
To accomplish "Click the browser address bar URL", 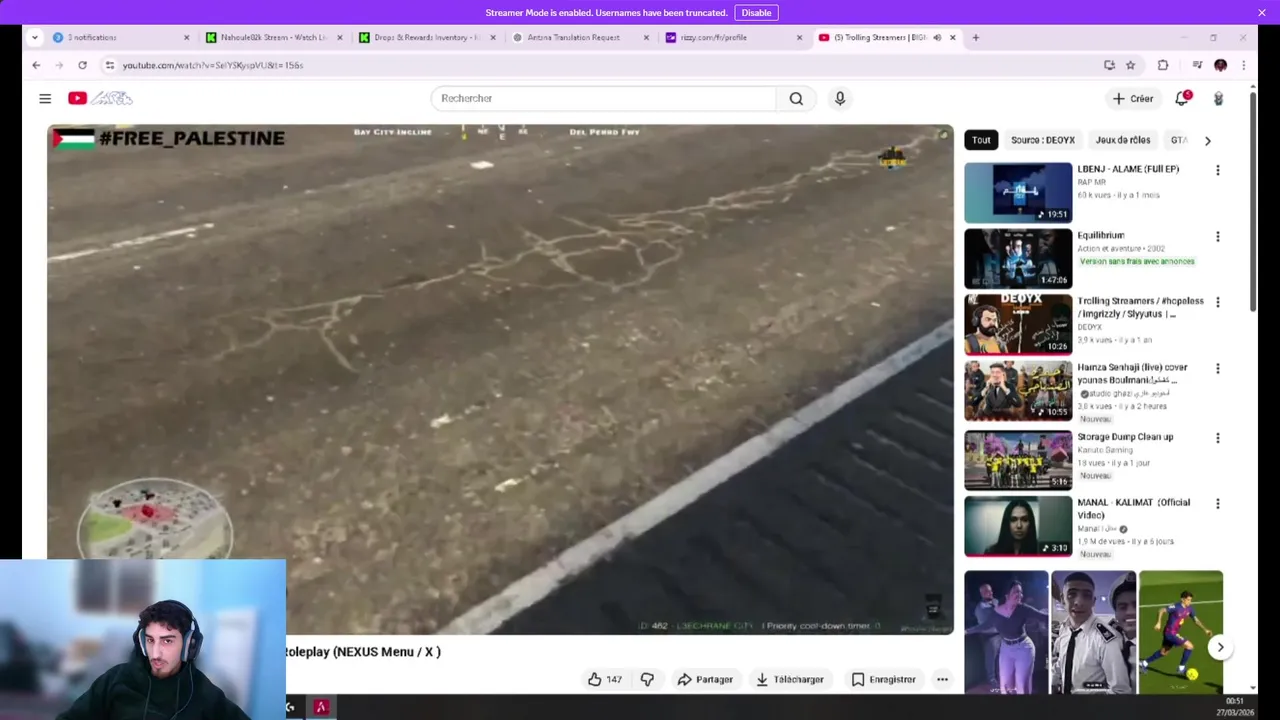I will 213,65.
